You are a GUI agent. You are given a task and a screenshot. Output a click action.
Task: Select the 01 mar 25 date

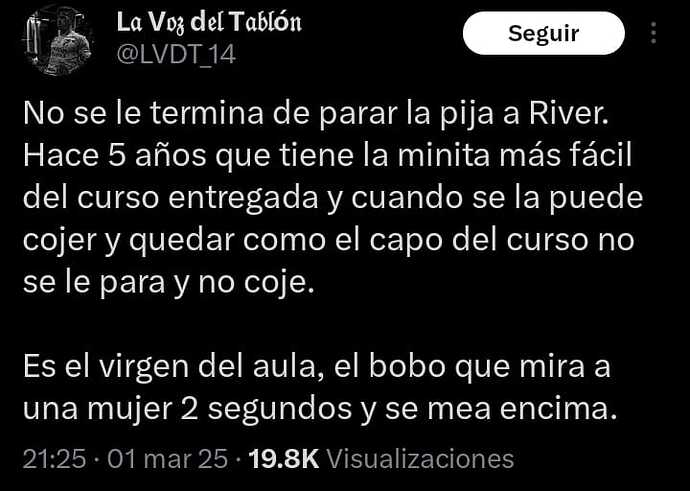[168, 459]
